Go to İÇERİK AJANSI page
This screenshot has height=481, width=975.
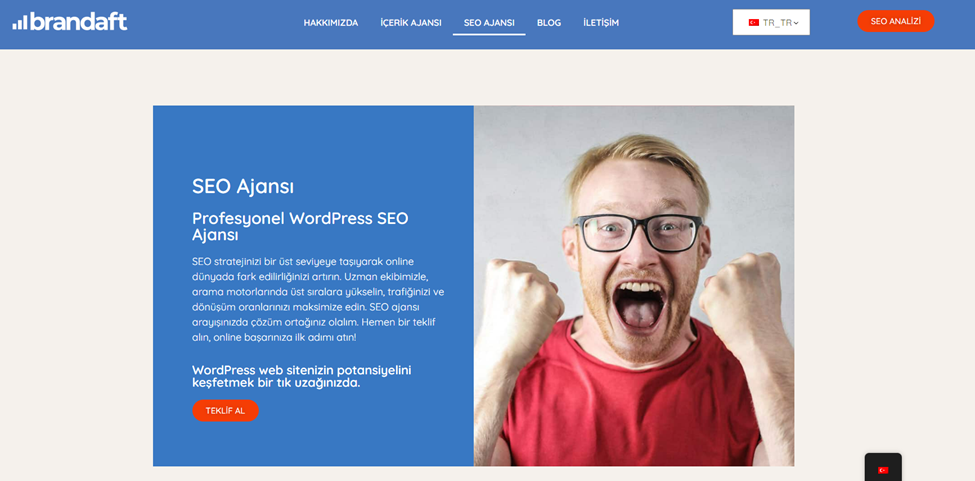[x=411, y=23]
